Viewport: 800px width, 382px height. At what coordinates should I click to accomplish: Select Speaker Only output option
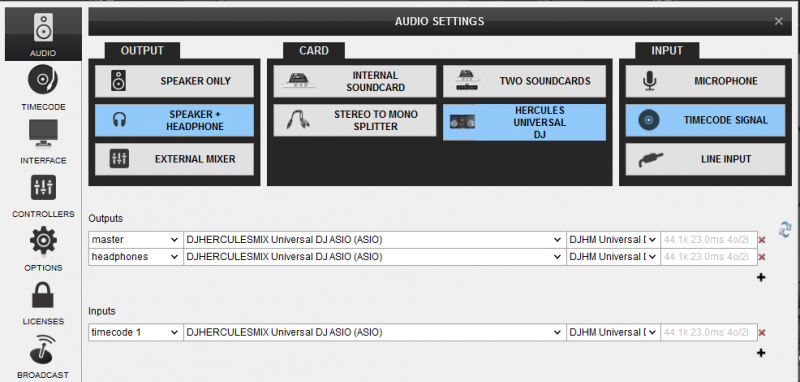[x=174, y=81]
